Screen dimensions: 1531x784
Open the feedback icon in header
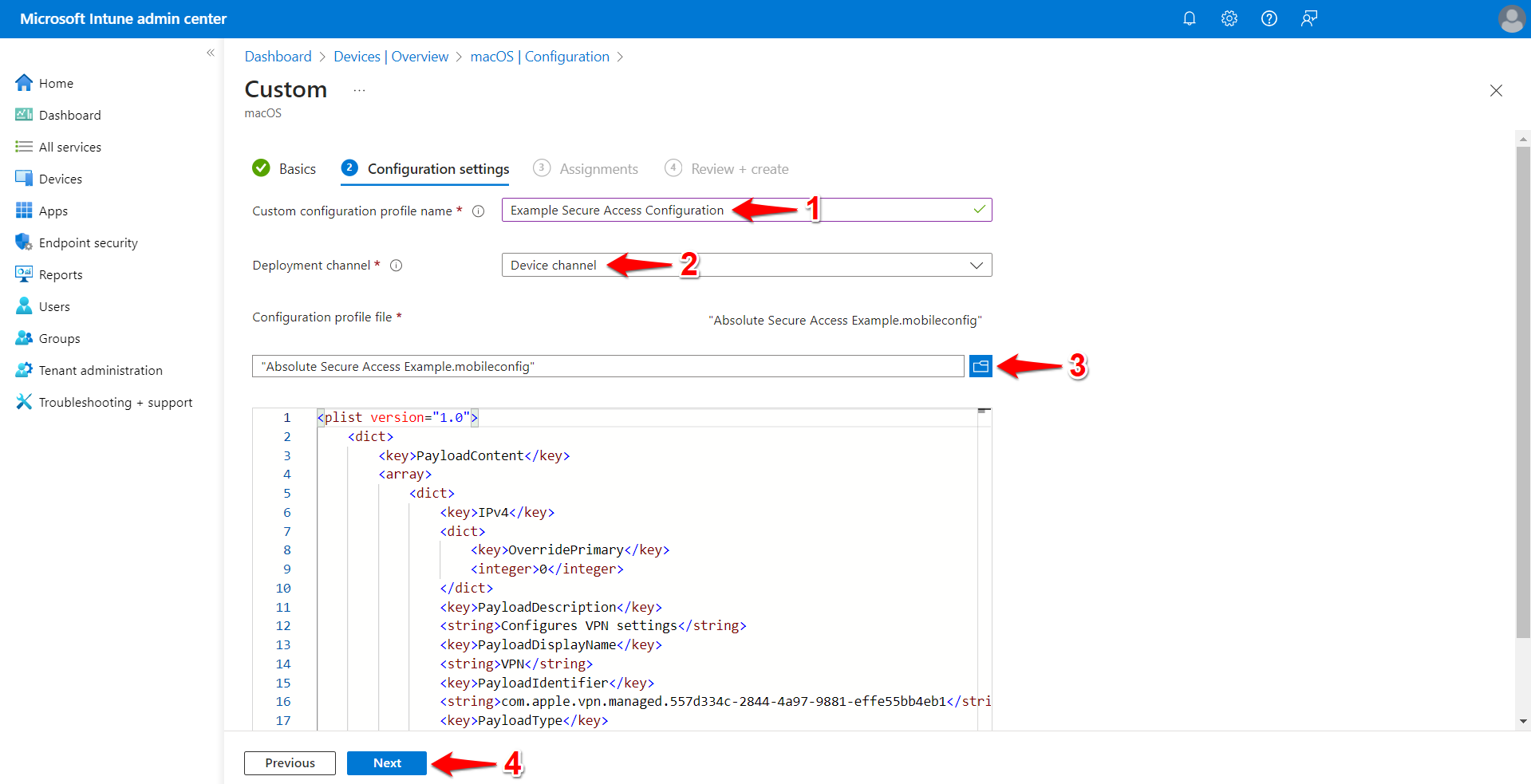1308,18
